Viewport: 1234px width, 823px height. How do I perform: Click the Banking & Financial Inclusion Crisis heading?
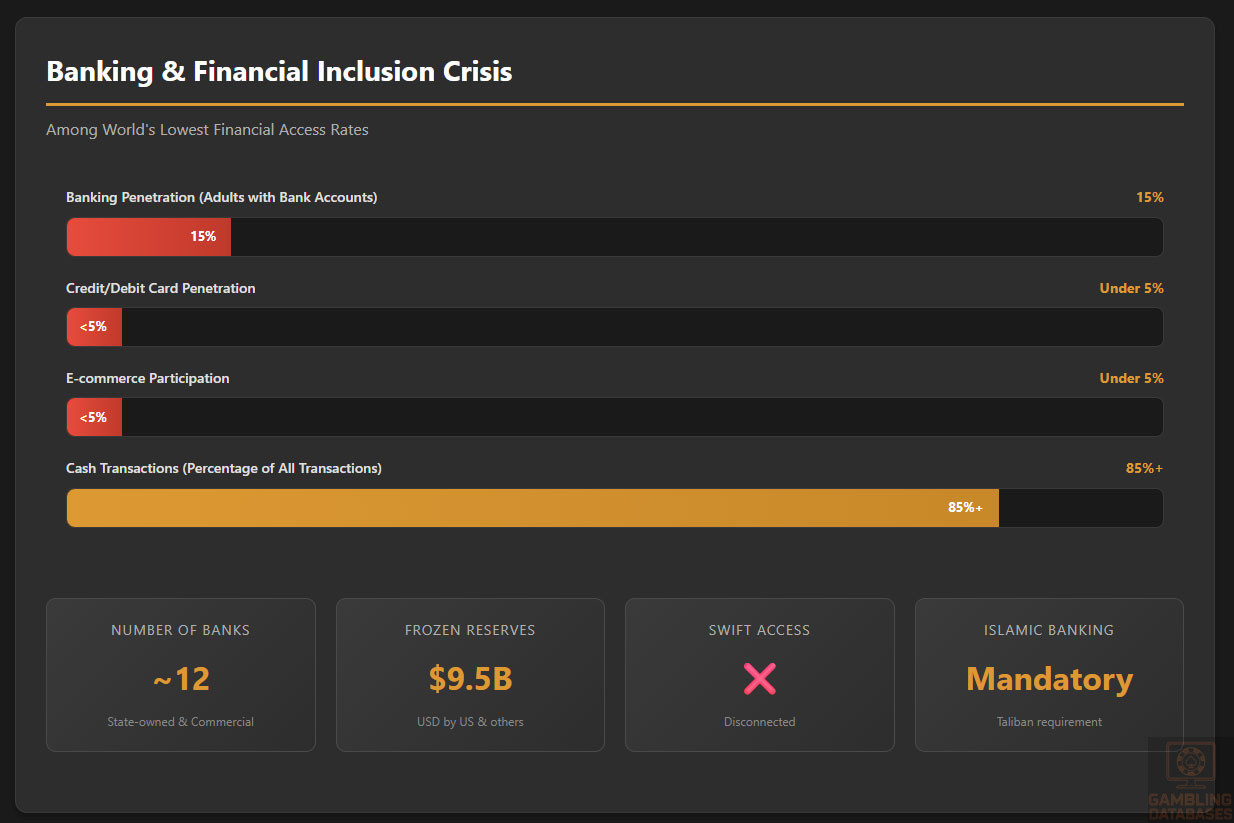coord(279,72)
